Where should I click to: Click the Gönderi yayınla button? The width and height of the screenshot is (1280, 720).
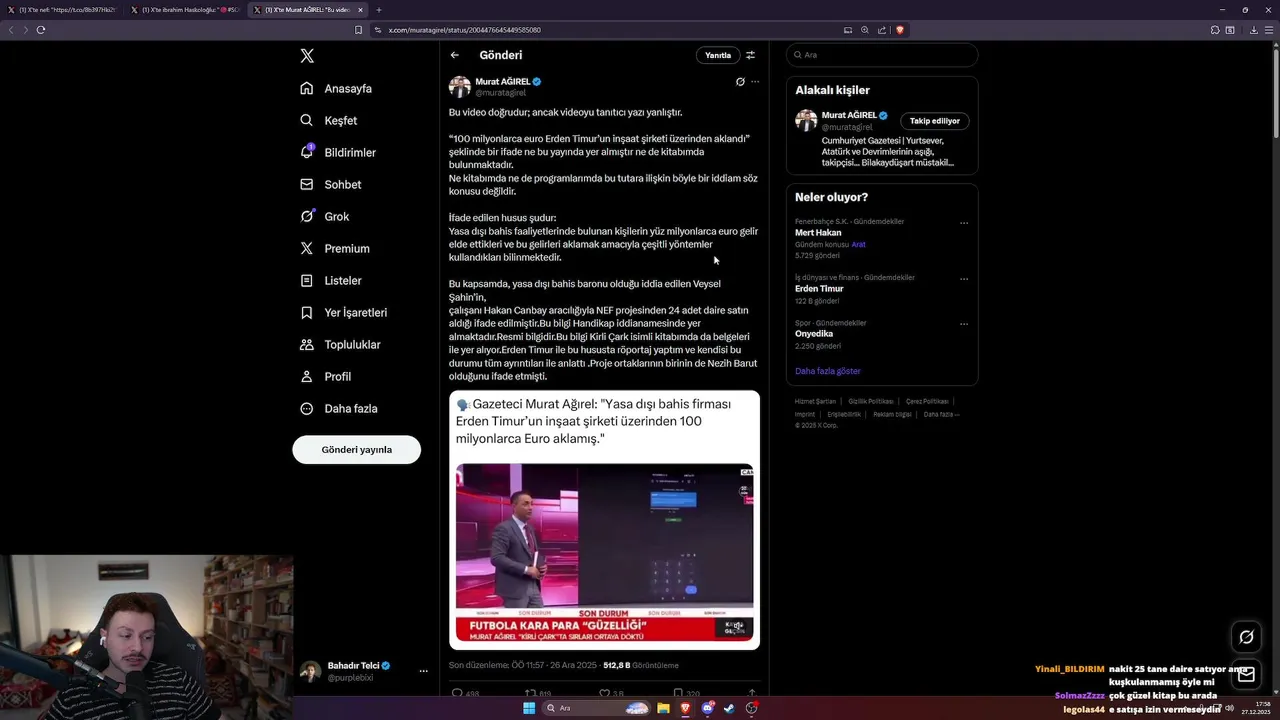(356, 450)
